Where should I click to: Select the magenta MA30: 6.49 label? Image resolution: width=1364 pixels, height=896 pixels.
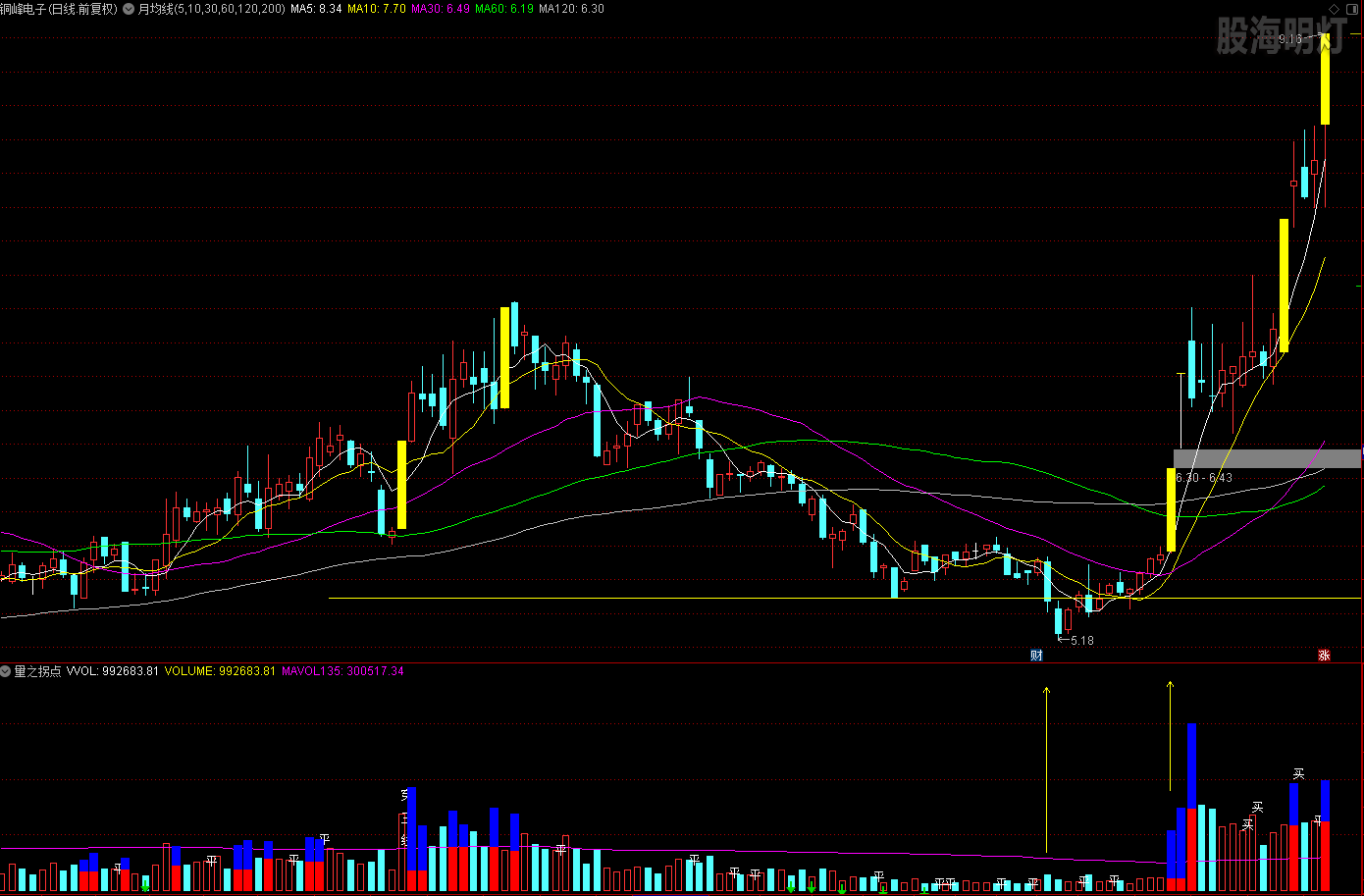tap(440, 9)
